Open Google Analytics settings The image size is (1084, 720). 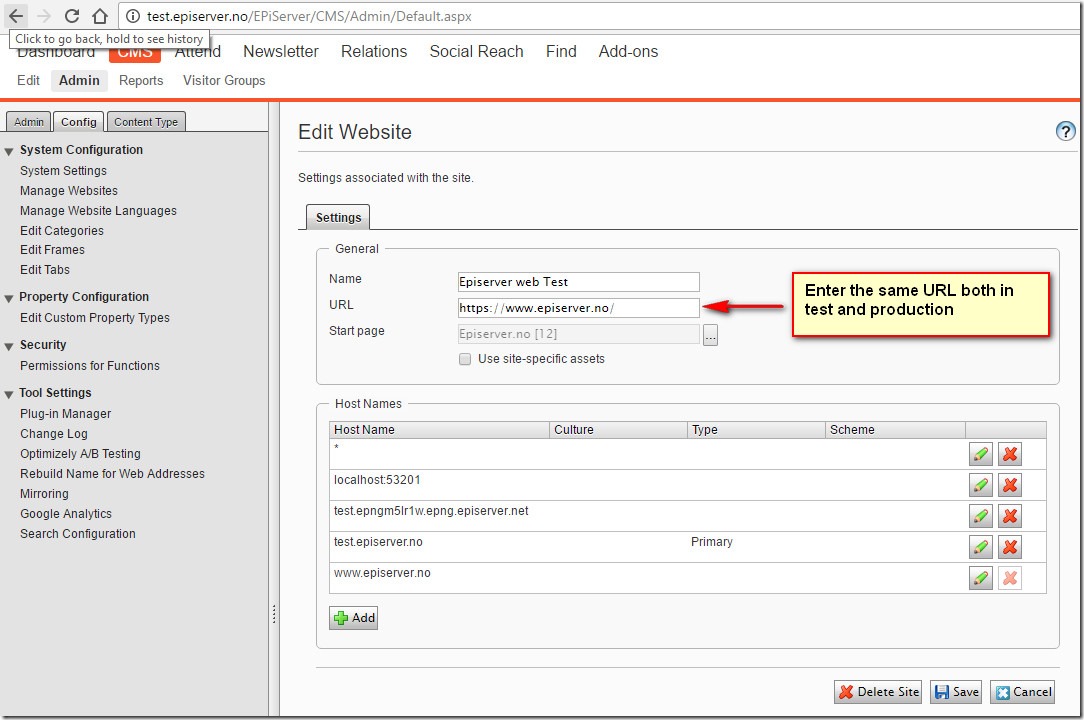(x=66, y=514)
